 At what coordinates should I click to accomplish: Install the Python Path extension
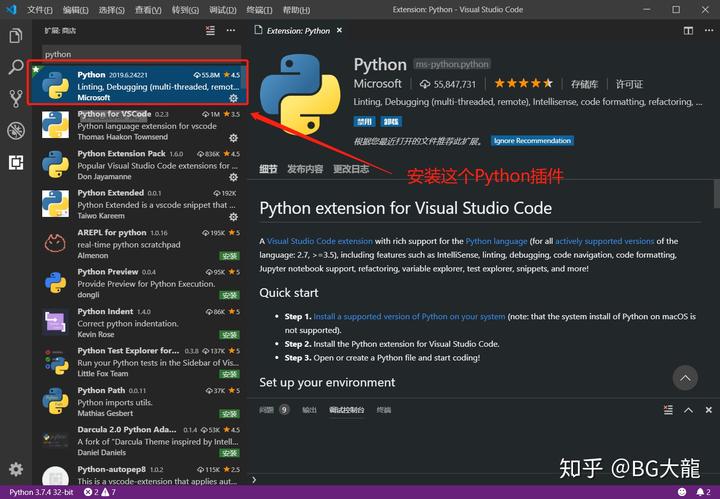(229, 414)
